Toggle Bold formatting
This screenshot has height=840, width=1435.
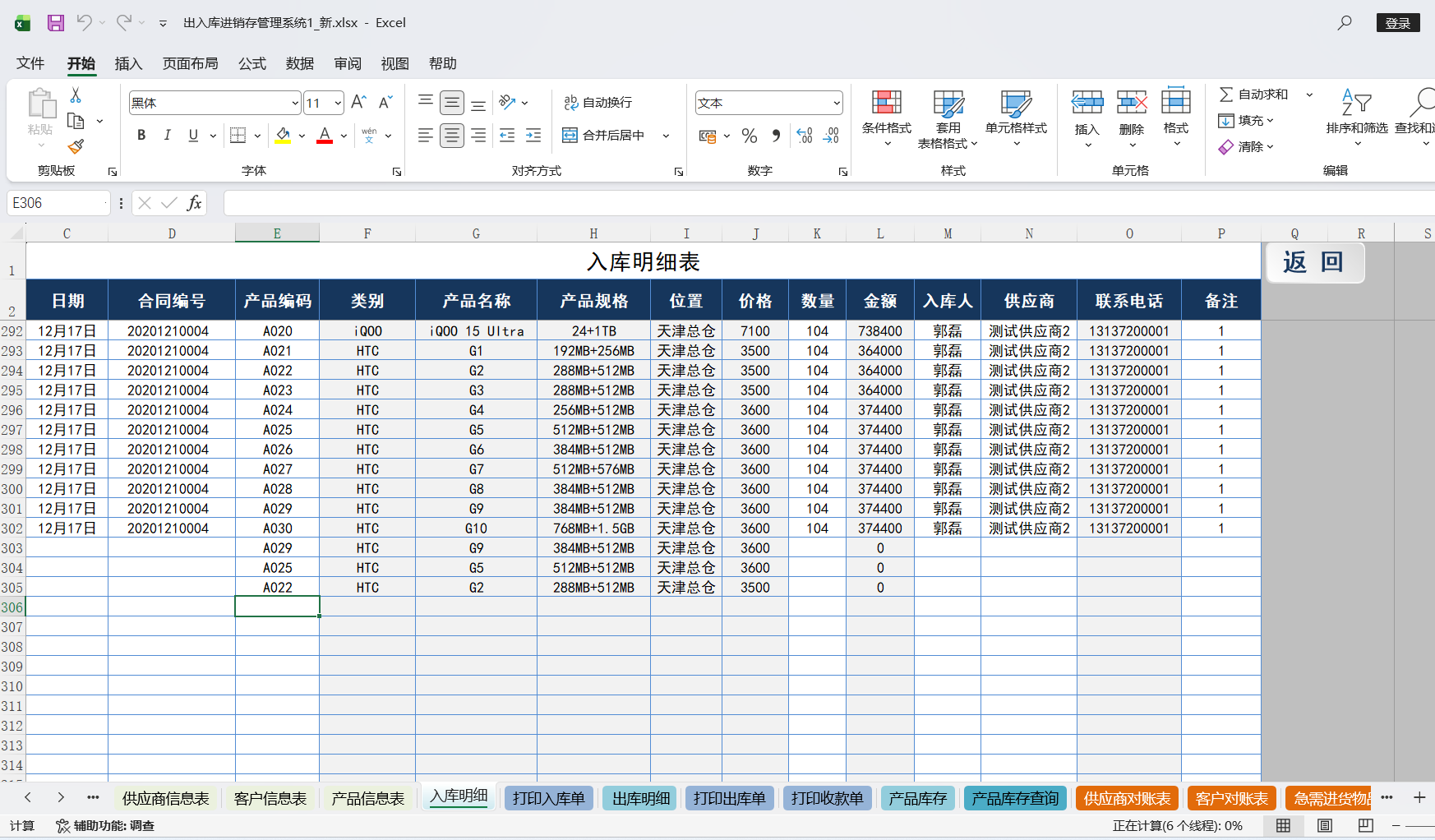[141, 136]
